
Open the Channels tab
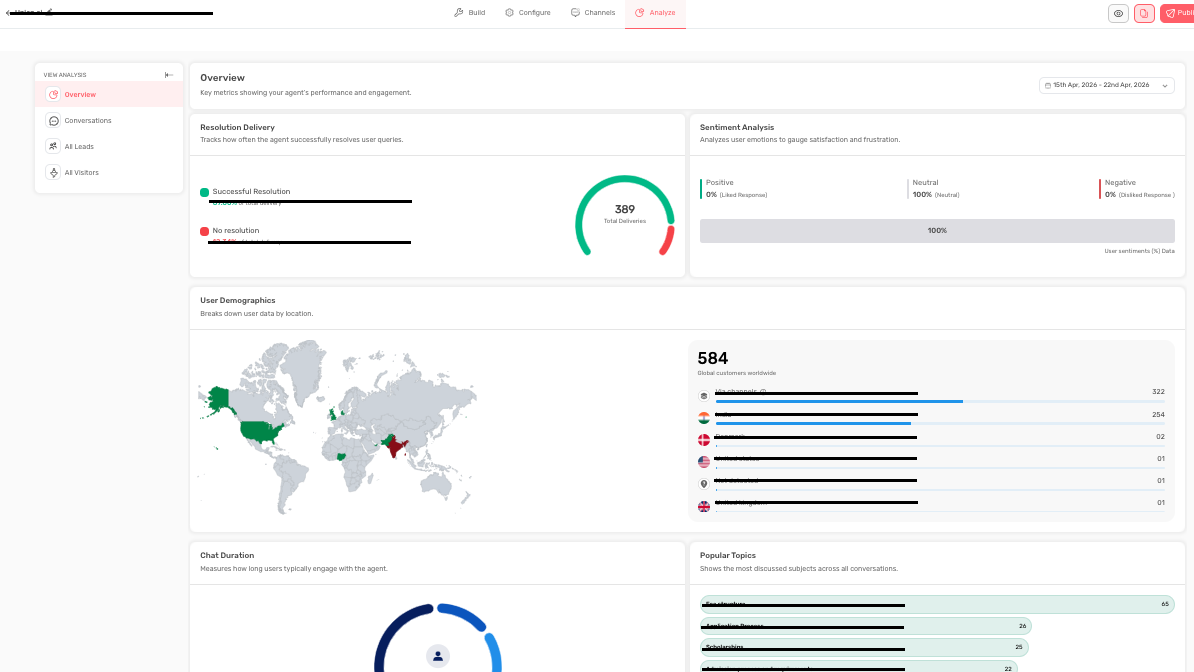[592, 13]
